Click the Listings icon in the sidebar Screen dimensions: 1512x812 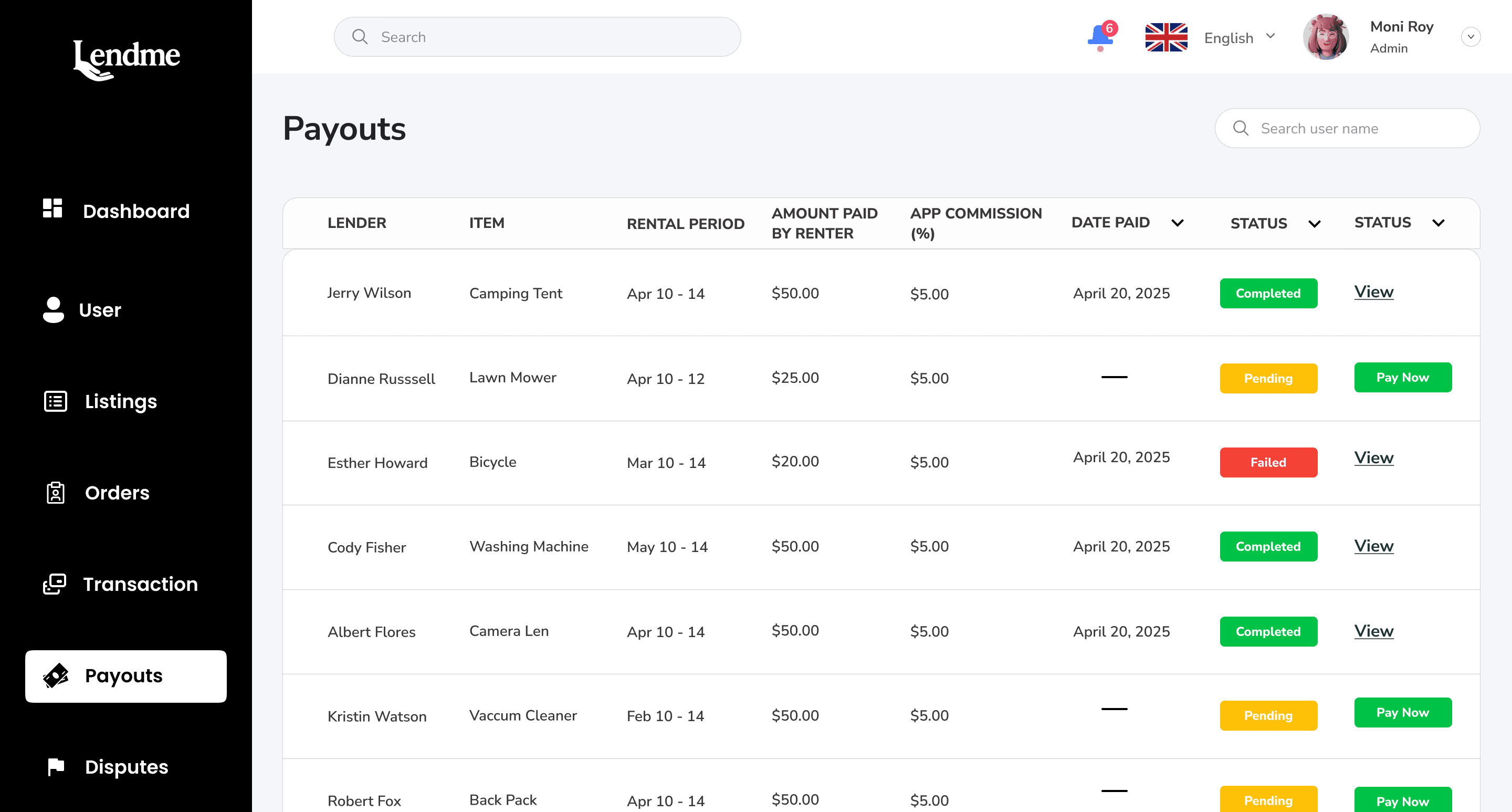(x=56, y=402)
